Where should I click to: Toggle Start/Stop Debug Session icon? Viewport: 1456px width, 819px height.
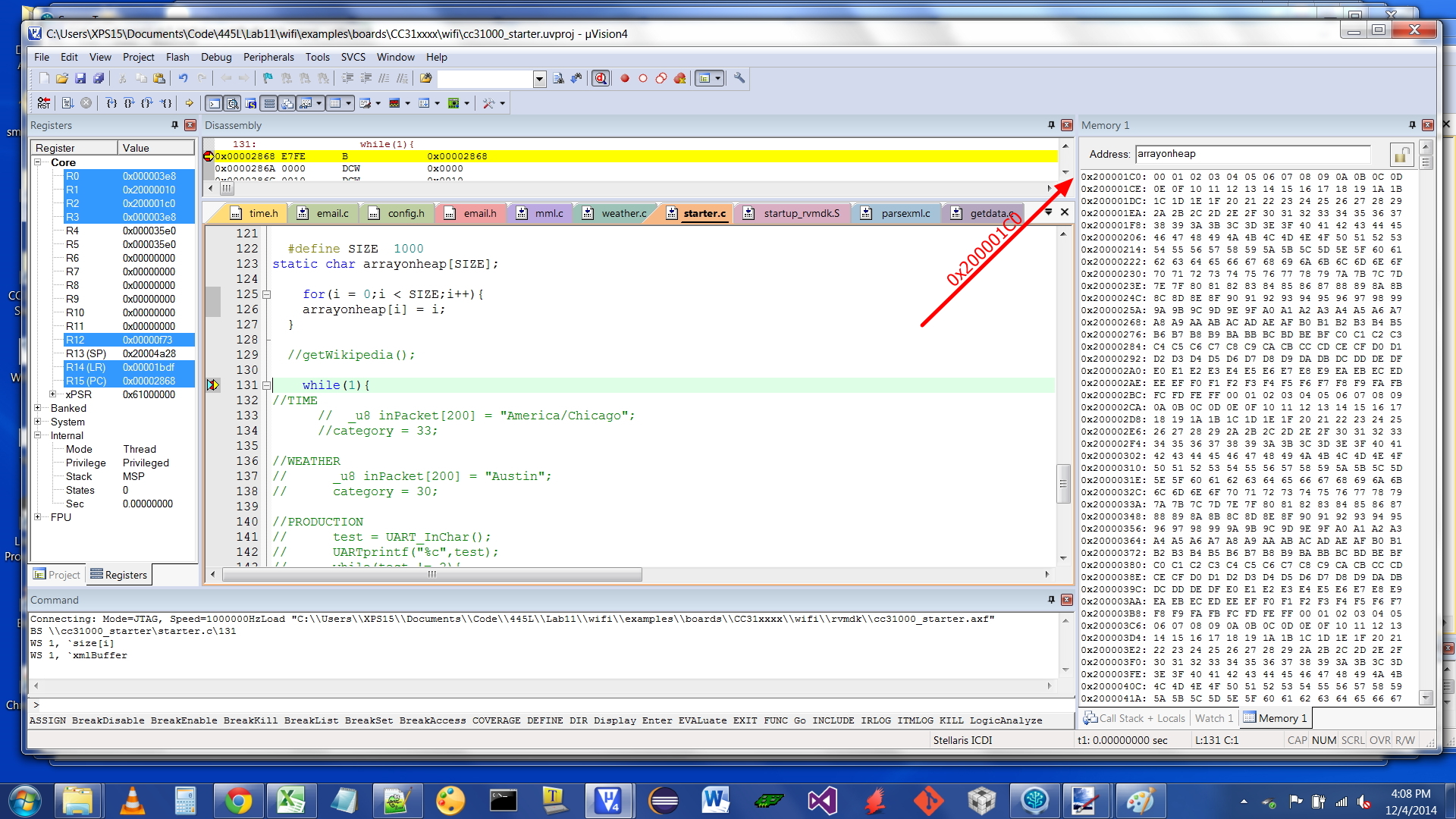pos(601,78)
